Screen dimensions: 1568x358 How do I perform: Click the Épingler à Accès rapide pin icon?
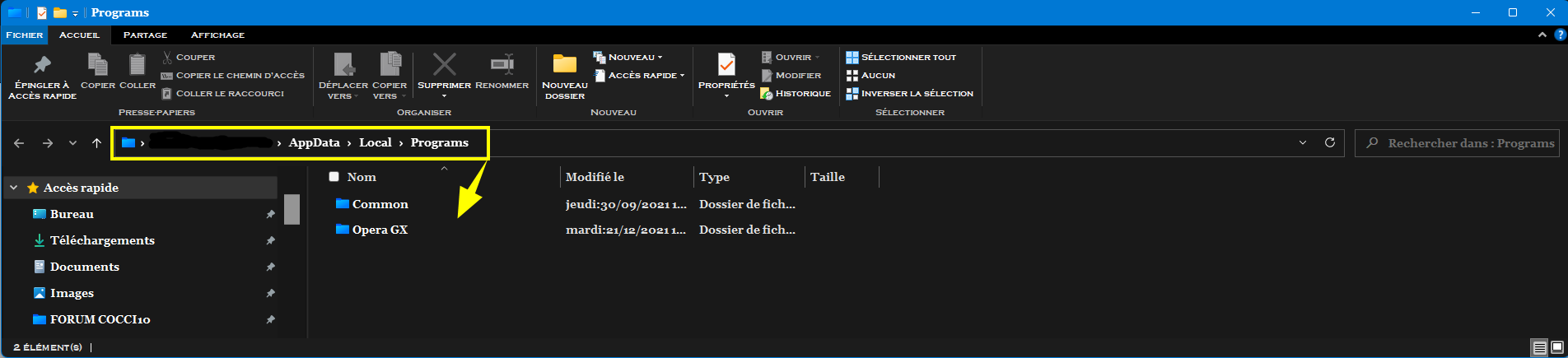tap(42, 65)
